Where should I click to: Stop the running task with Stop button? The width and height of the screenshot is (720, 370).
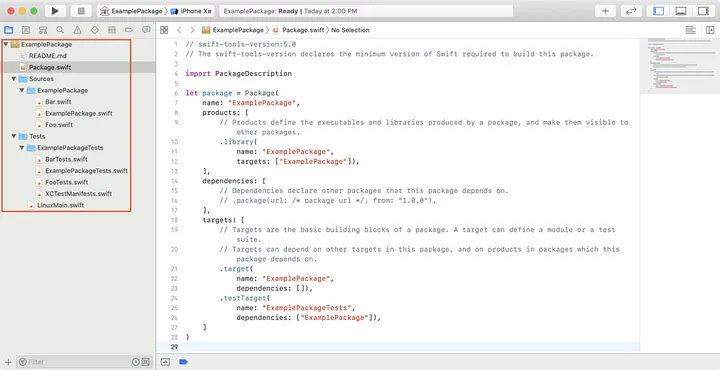pyautogui.click(x=81, y=11)
